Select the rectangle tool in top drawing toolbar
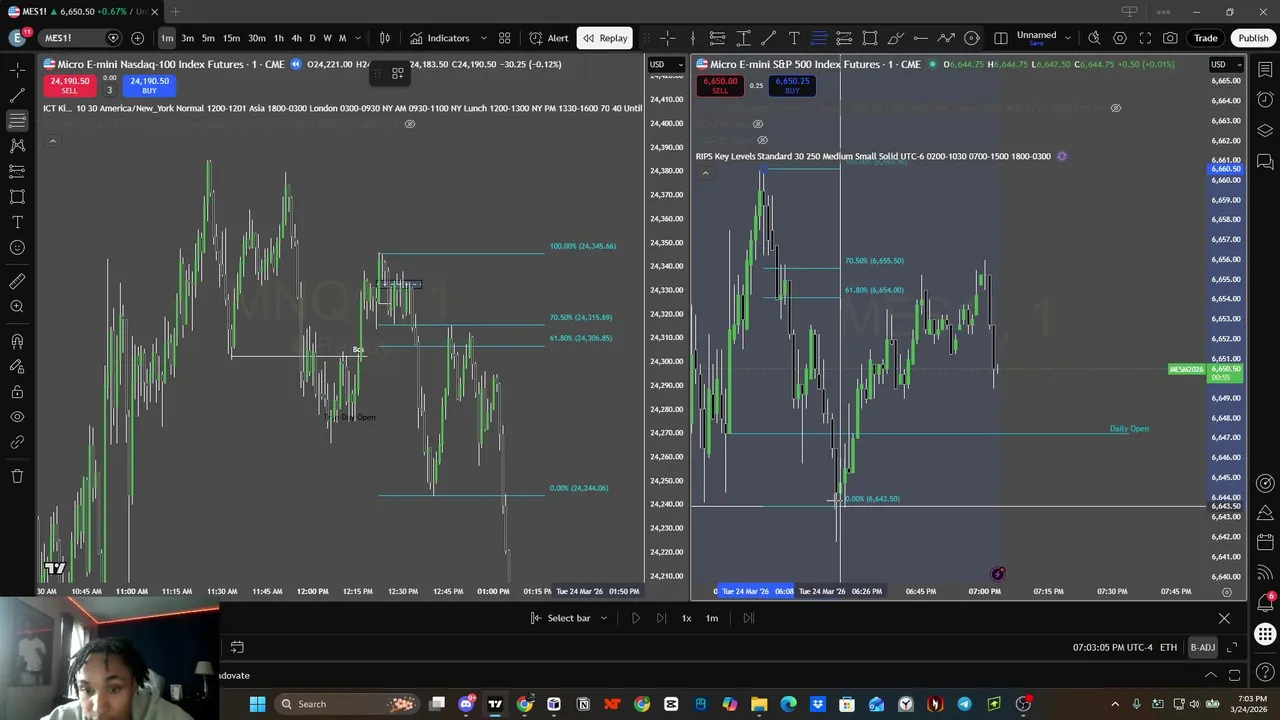 pyautogui.click(x=870, y=38)
